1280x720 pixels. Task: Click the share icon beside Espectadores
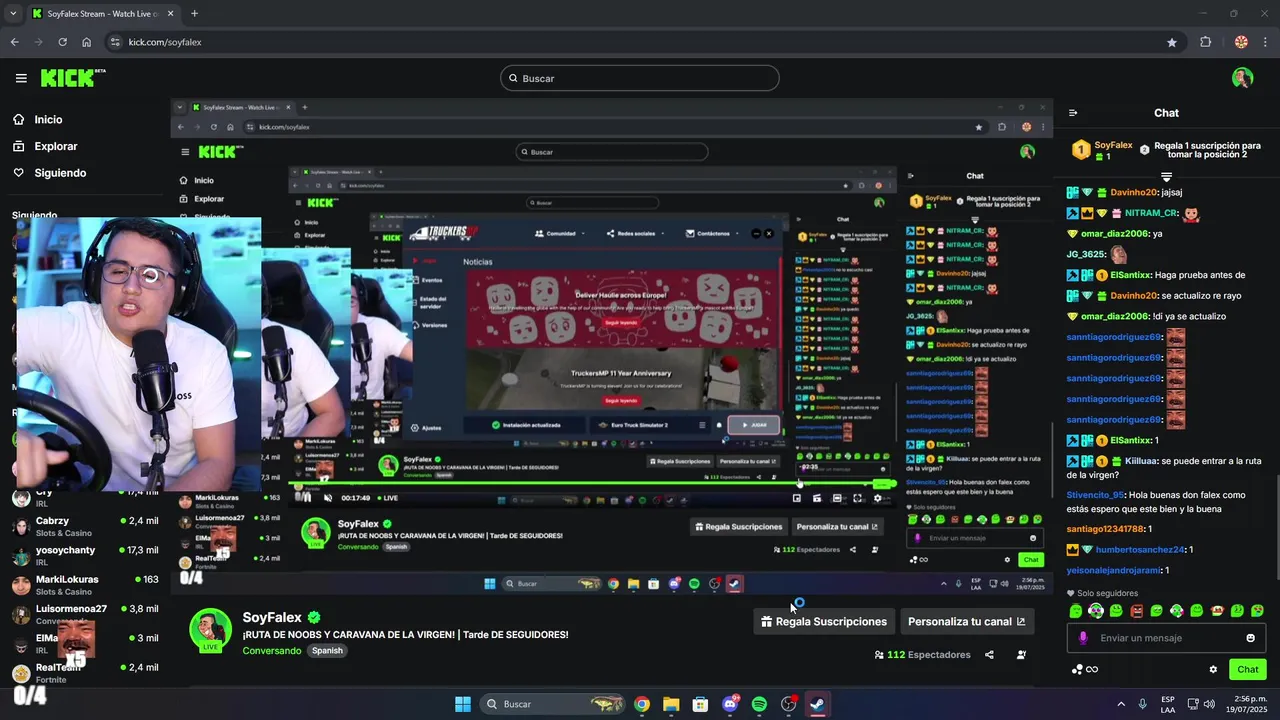pyautogui.click(x=989, y=655)
